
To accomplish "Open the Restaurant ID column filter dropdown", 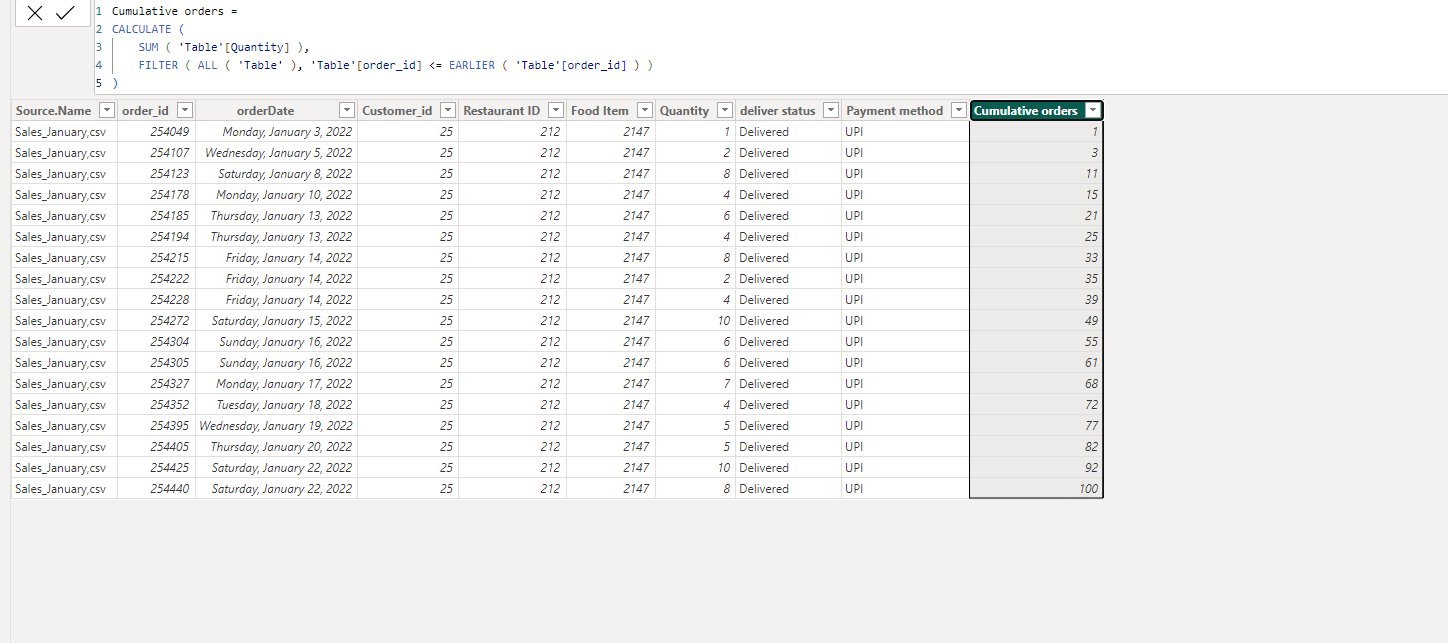I will (x=556, y=111).
